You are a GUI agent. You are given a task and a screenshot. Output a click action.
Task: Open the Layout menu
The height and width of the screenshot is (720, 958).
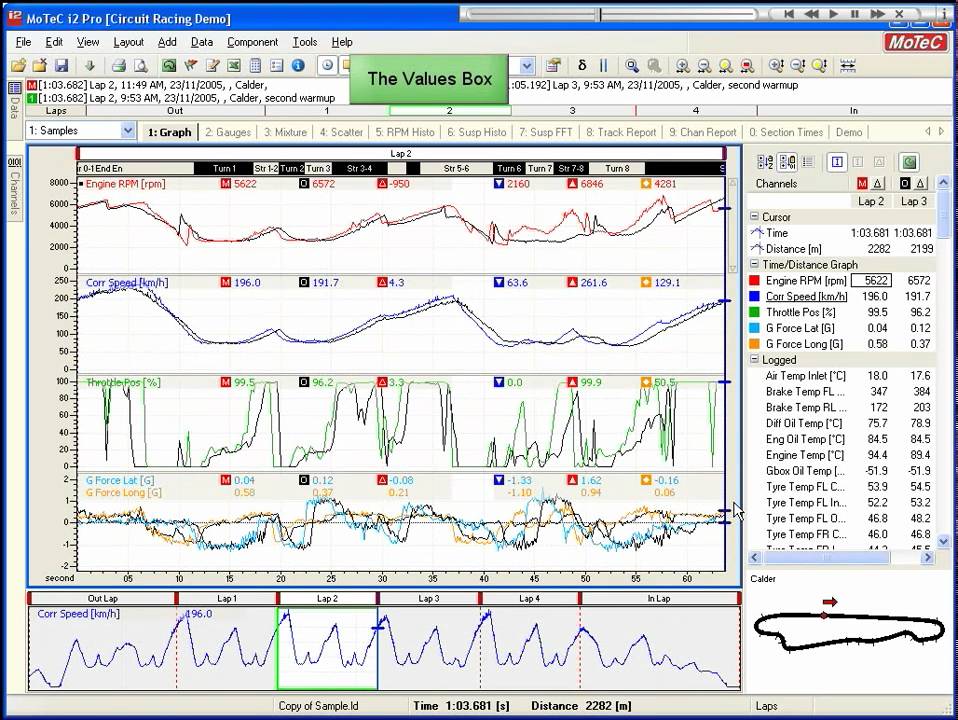128,42
